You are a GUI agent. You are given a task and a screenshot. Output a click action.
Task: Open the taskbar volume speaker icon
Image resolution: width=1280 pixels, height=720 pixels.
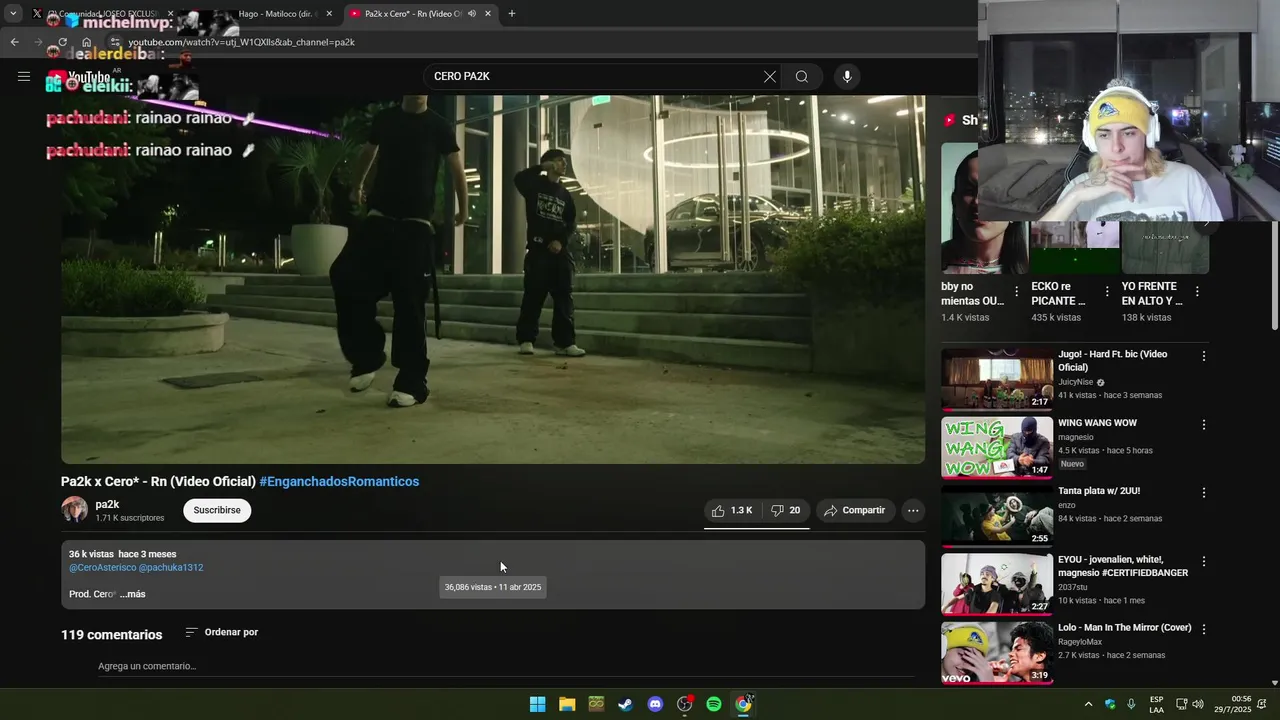[x=1198, y=704]
